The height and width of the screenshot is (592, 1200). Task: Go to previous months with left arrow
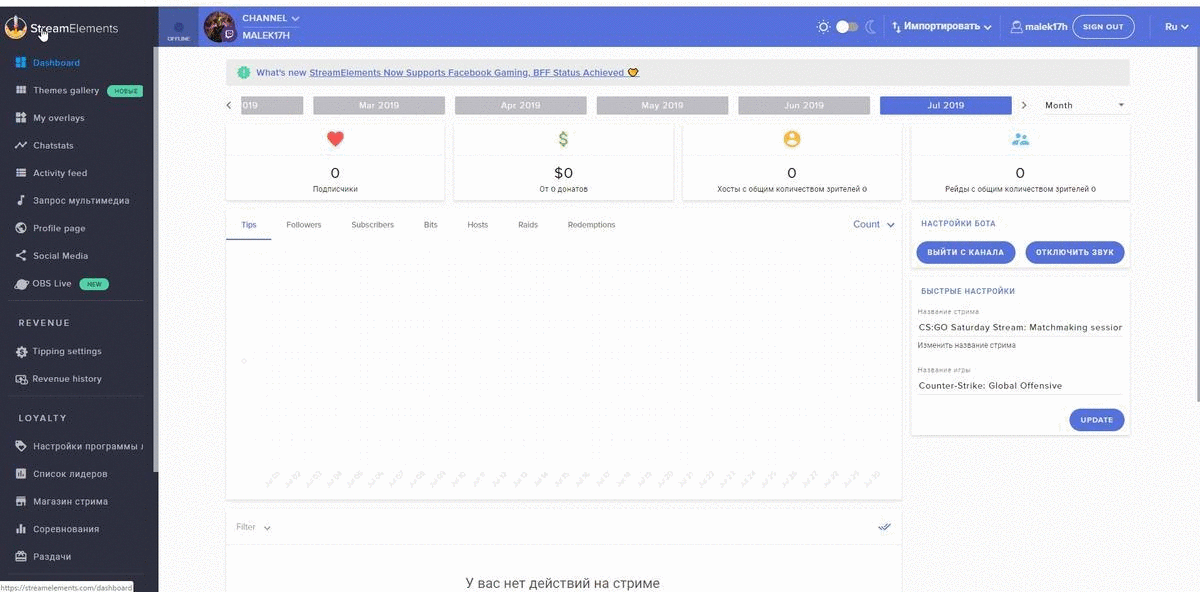click(x=229, y=105)
